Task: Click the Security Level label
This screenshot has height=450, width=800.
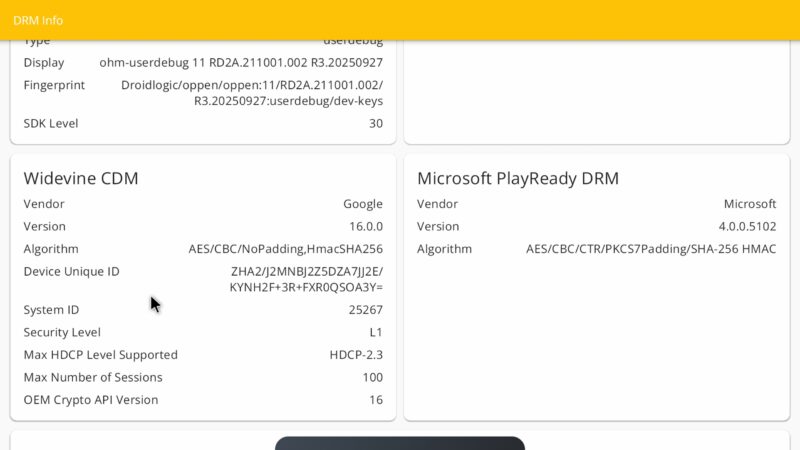Action: (x=62, y=332)
